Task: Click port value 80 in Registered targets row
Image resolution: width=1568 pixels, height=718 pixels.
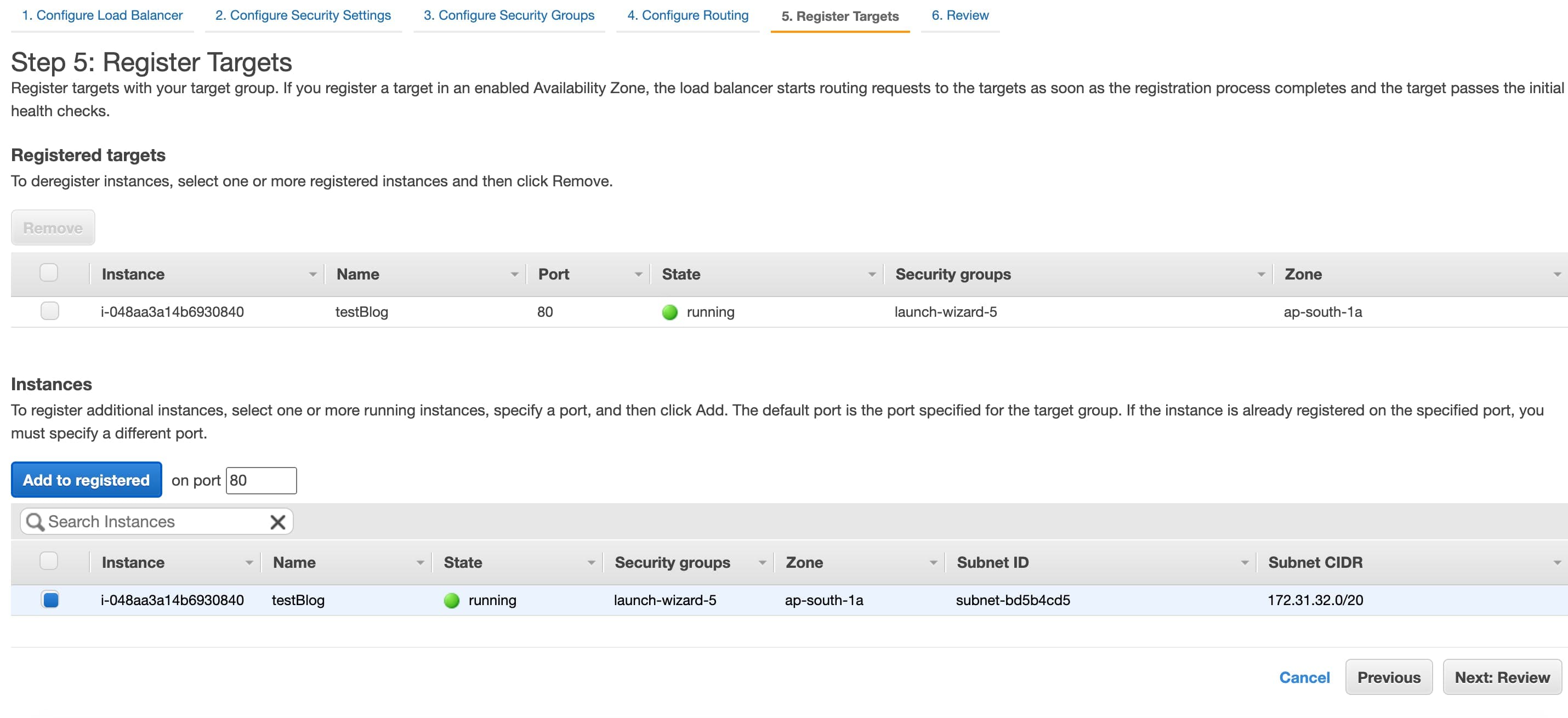Action: tap(545, 312)
